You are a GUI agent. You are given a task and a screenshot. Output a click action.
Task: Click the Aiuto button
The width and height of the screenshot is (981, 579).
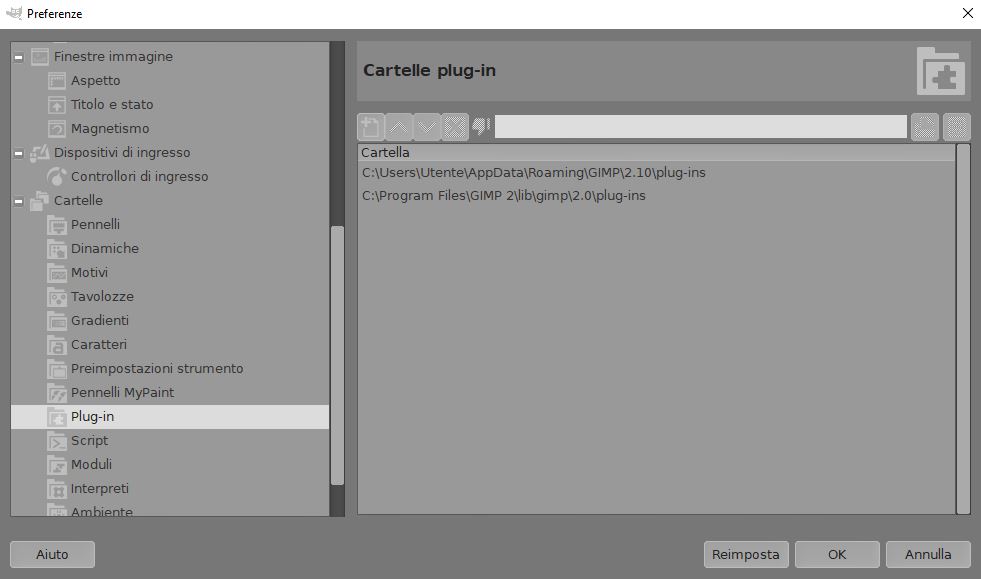pos(53,555)
